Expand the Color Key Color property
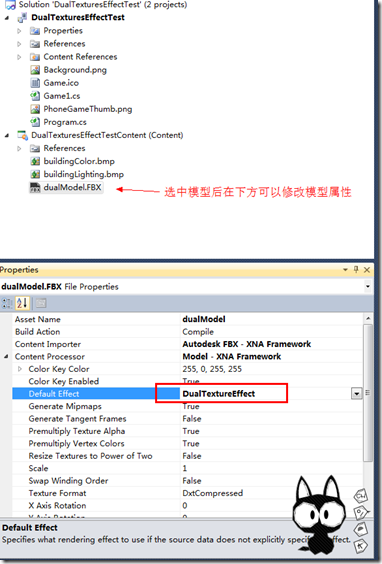Viewport: 382px width, 564px height. click(20, 369)
